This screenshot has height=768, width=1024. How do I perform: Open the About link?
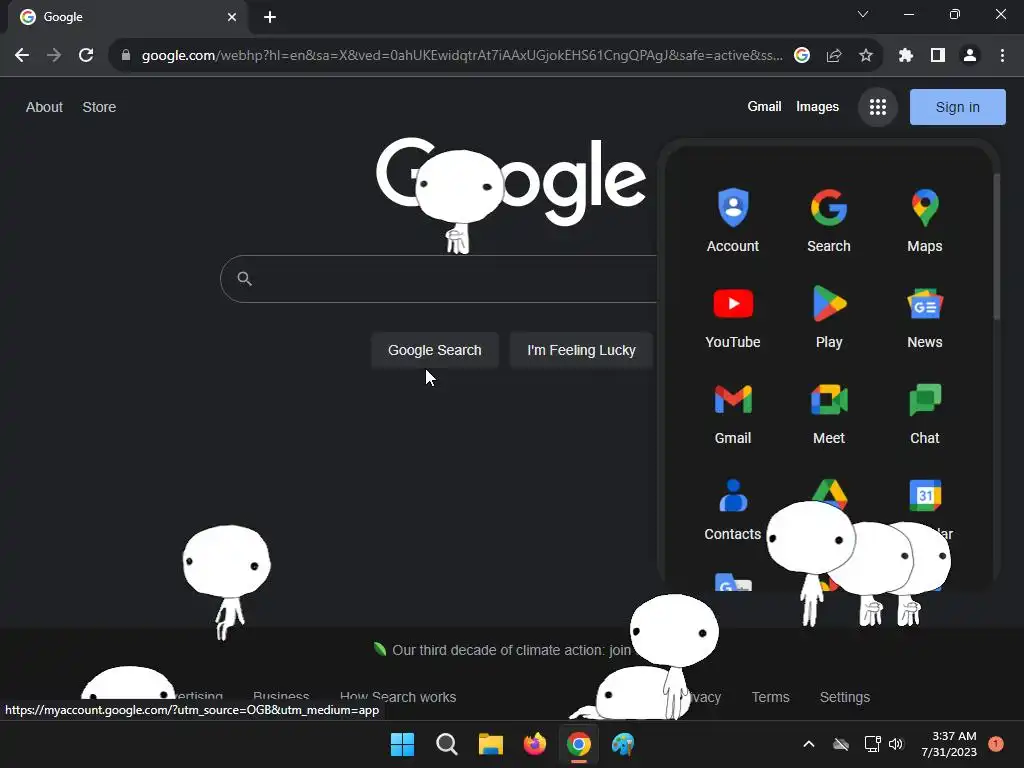point(44,107)
